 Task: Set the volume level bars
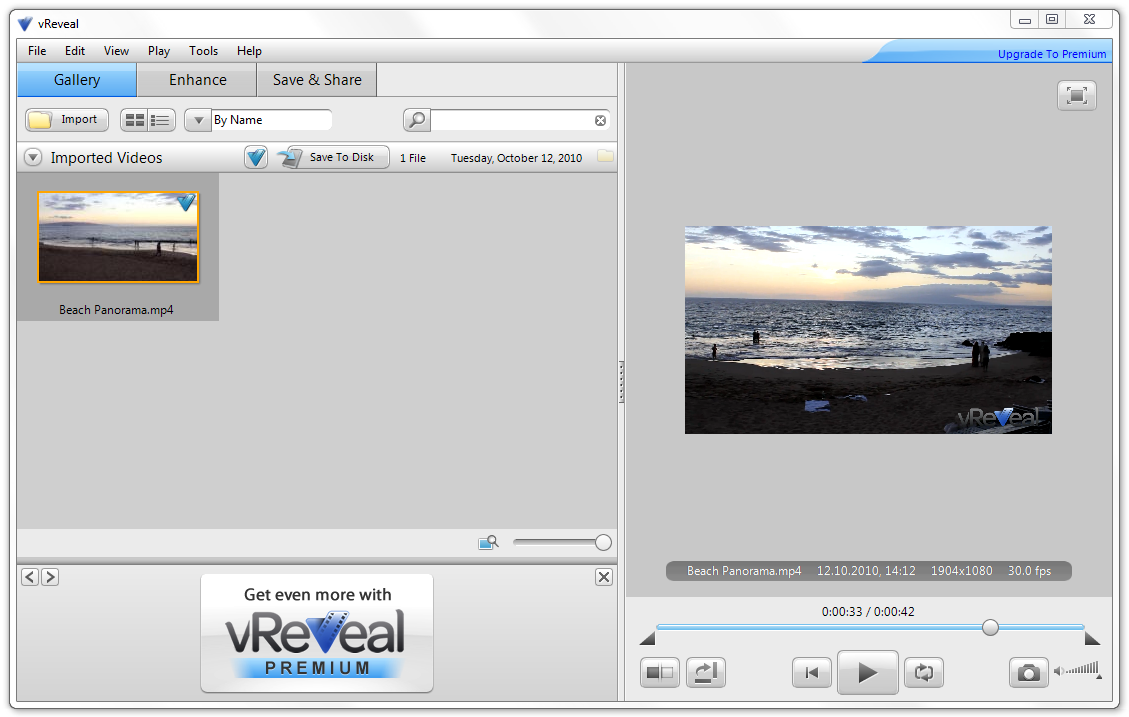[1084, 669]
